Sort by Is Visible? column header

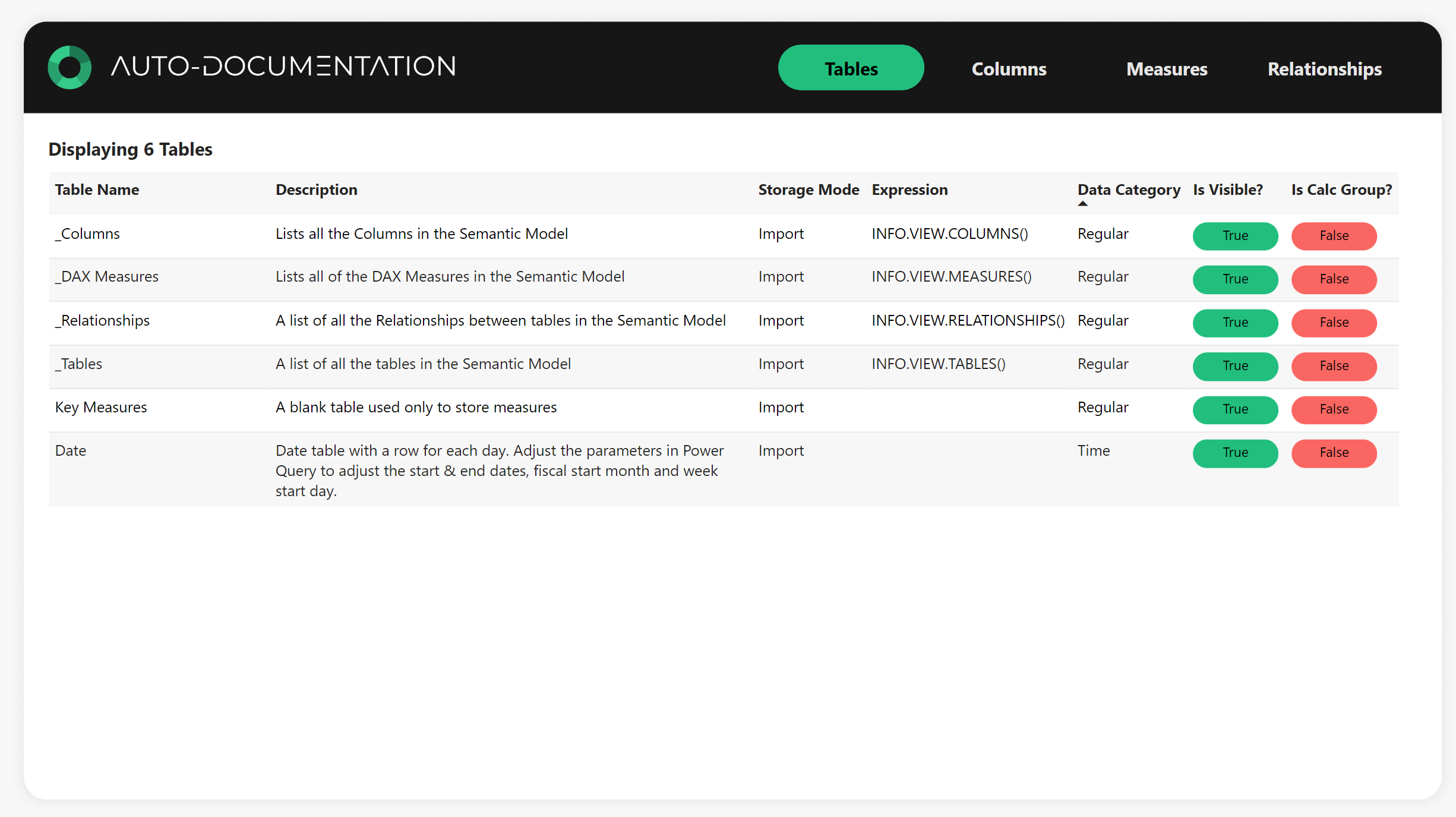coord(1227,190)
